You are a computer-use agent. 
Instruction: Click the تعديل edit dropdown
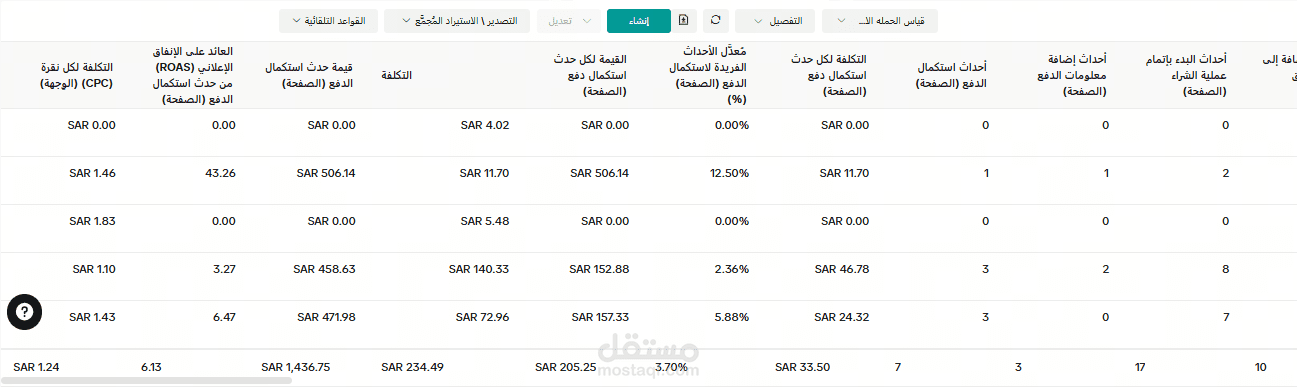569,20
